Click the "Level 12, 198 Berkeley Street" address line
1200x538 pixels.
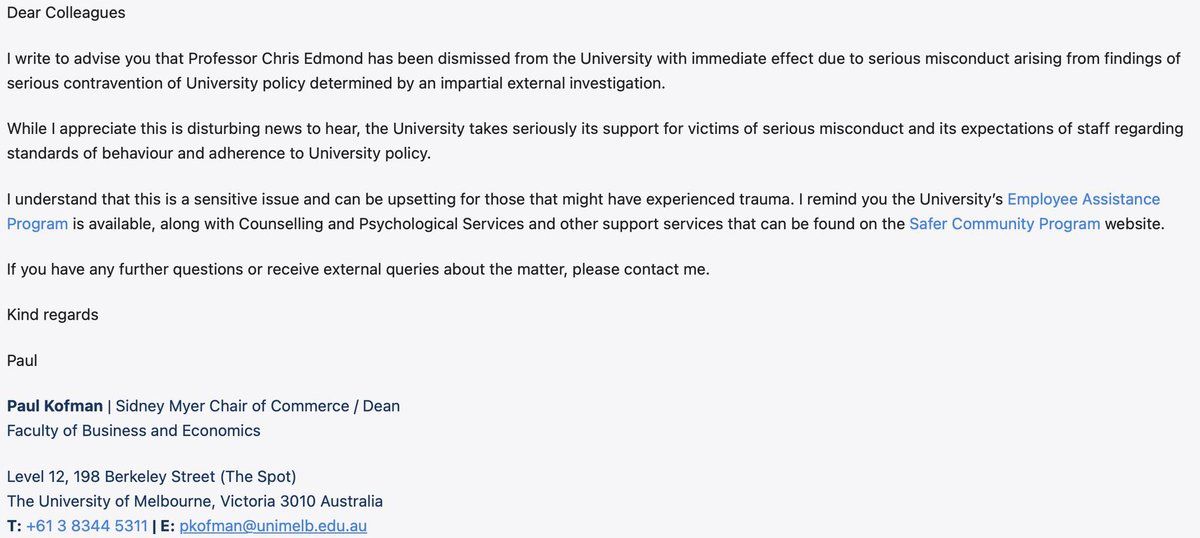point(152,476)
